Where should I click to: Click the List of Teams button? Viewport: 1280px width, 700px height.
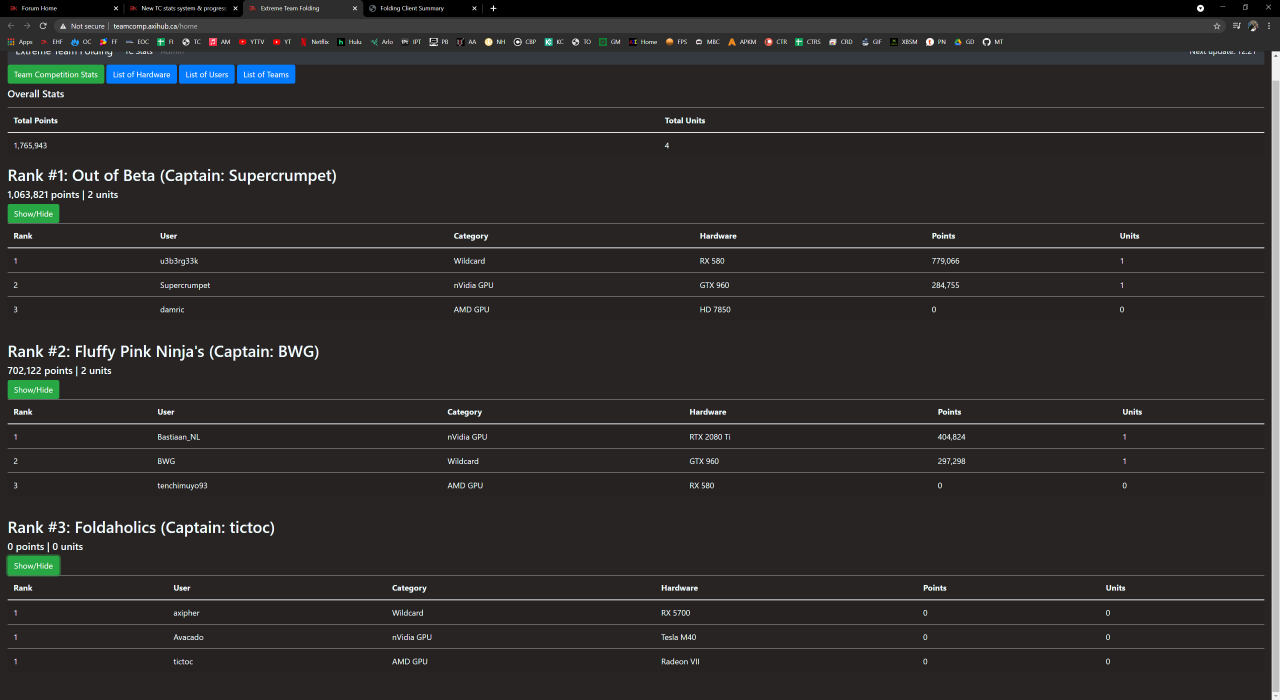pyautogui.click(x=266, y=75)
